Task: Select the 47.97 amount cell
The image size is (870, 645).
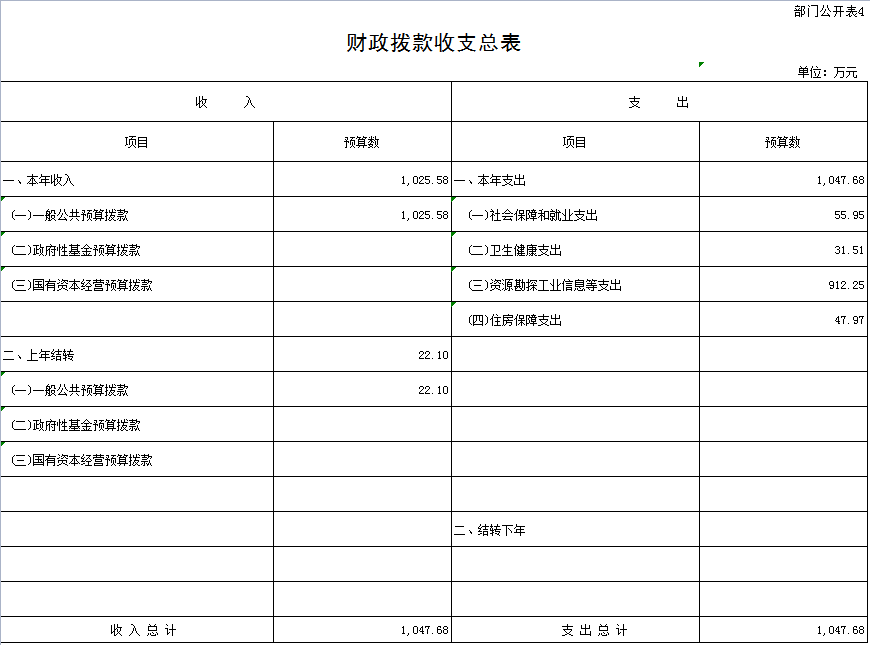Action: click(x=783, y=320)
